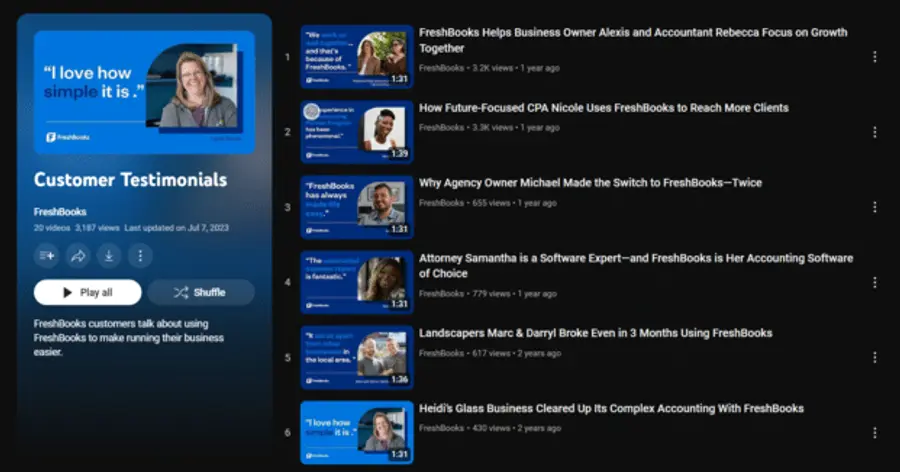The image size is (900, 472).
Task: Open title "Landscapers Marc & Darryl Broke Even in 3 Months"
Action: pyautogui.click(x=596, y=333)
